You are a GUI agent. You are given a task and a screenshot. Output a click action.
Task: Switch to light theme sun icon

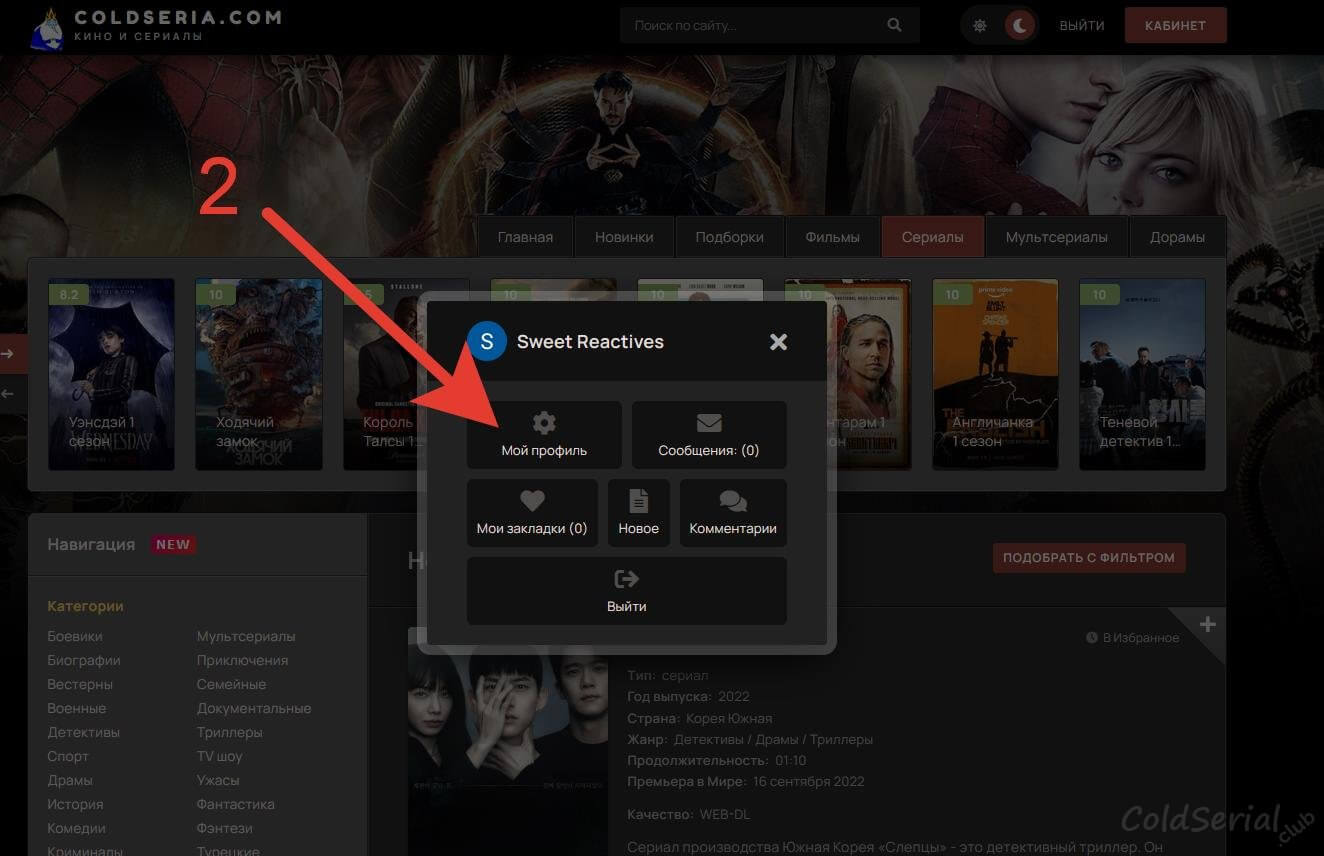tap(980, 26)
